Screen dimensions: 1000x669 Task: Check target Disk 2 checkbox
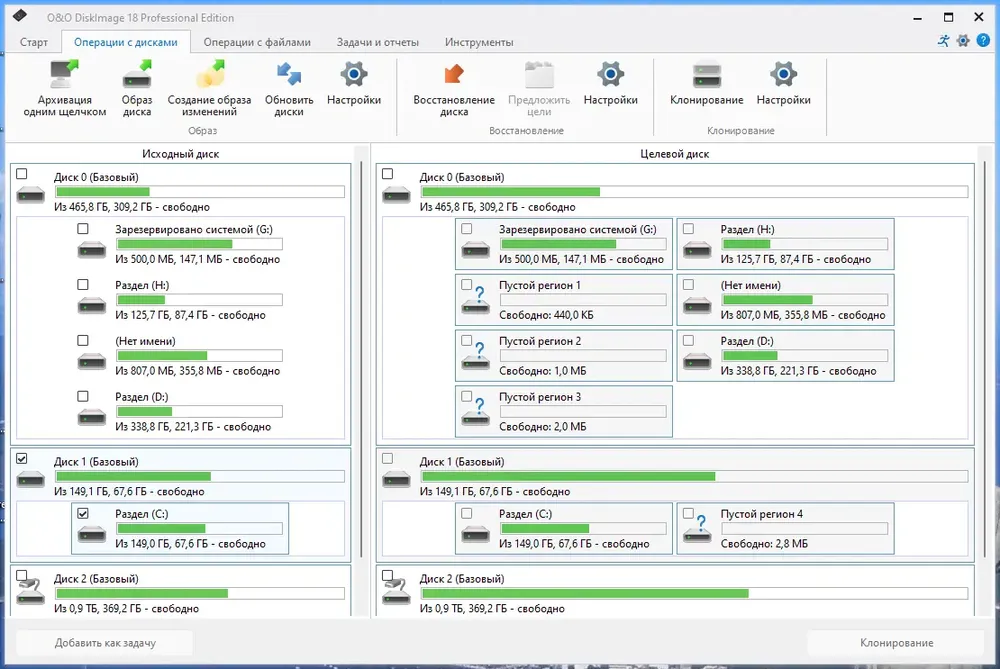pos(387,575)
